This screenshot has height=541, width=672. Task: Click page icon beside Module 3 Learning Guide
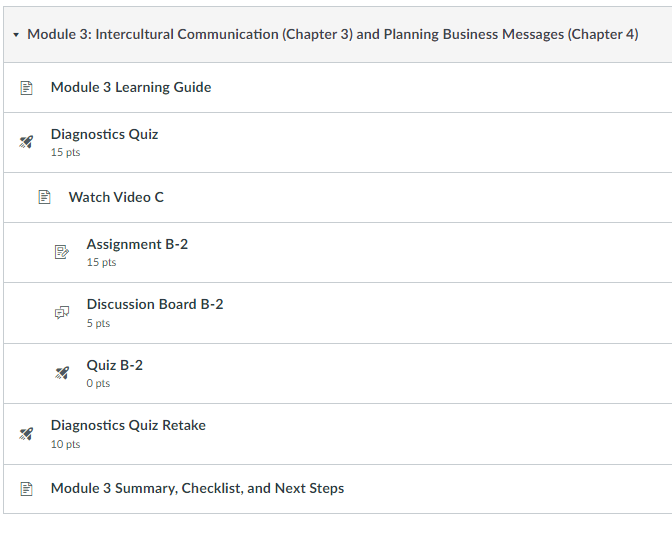pyautogui.click(x=27, y=87)
